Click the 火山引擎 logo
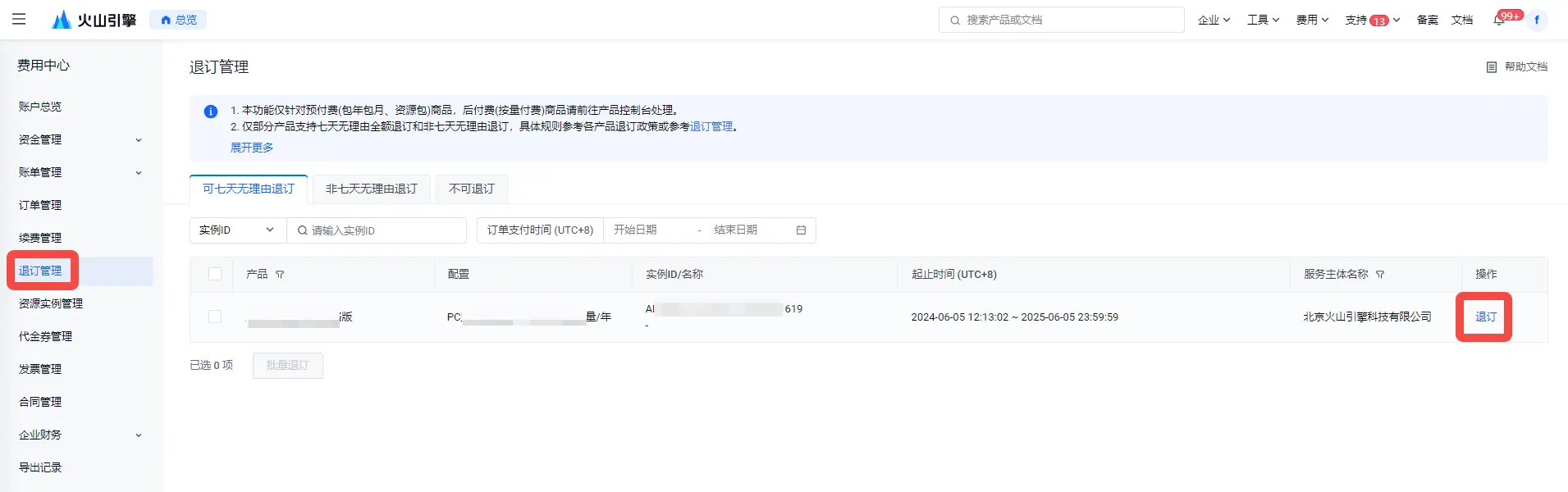Screen dimensions: 1568x492 (94, 20)
